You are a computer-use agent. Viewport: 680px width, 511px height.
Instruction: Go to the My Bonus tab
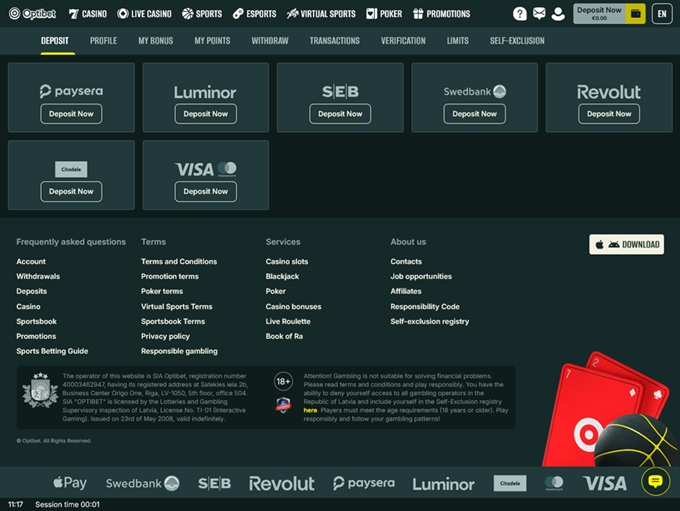coord(155,41)
